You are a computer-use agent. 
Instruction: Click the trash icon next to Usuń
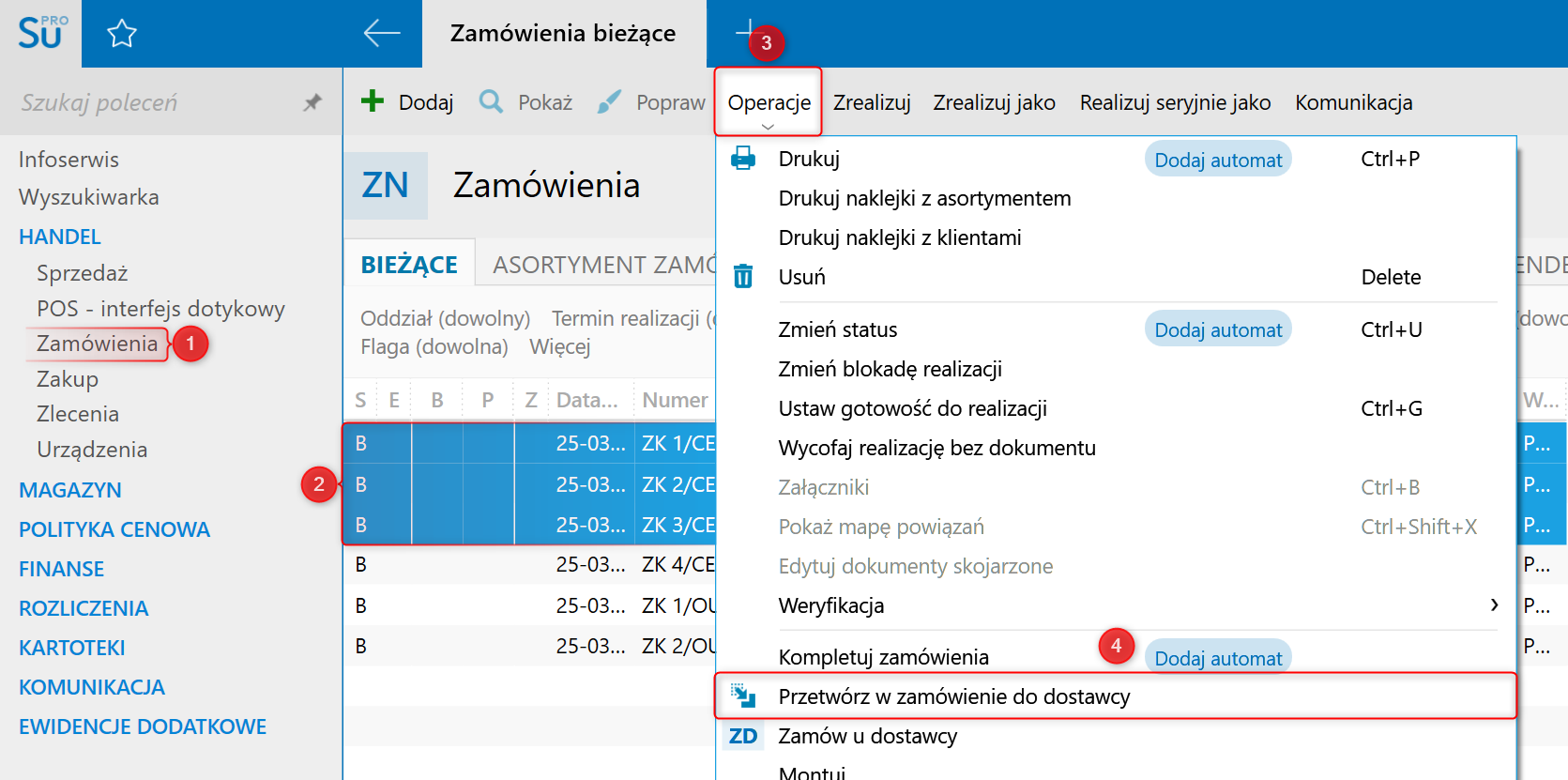click(743, 276)
